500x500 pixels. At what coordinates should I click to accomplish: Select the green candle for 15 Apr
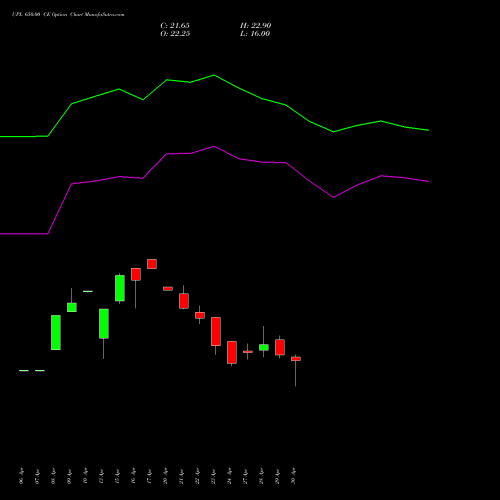click(x=120, y=288)
